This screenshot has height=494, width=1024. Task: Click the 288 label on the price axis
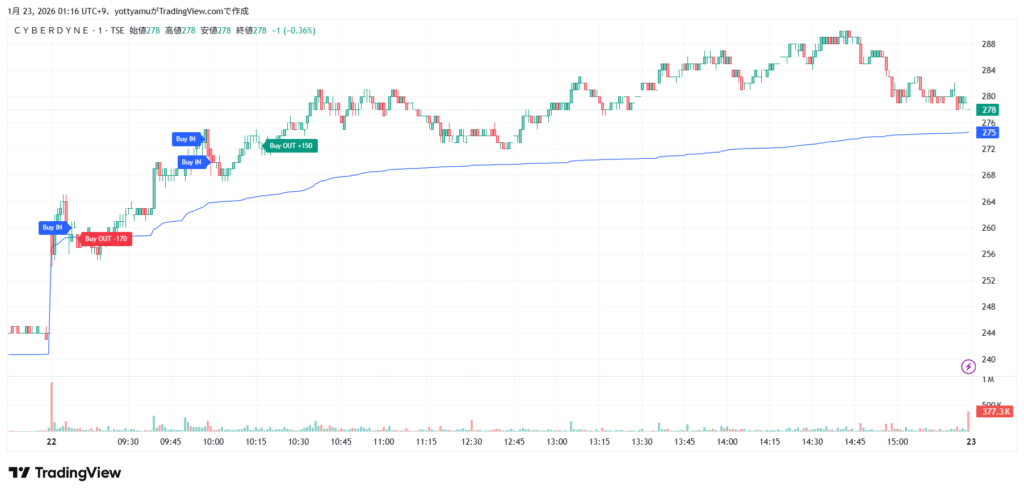[988, 44]
